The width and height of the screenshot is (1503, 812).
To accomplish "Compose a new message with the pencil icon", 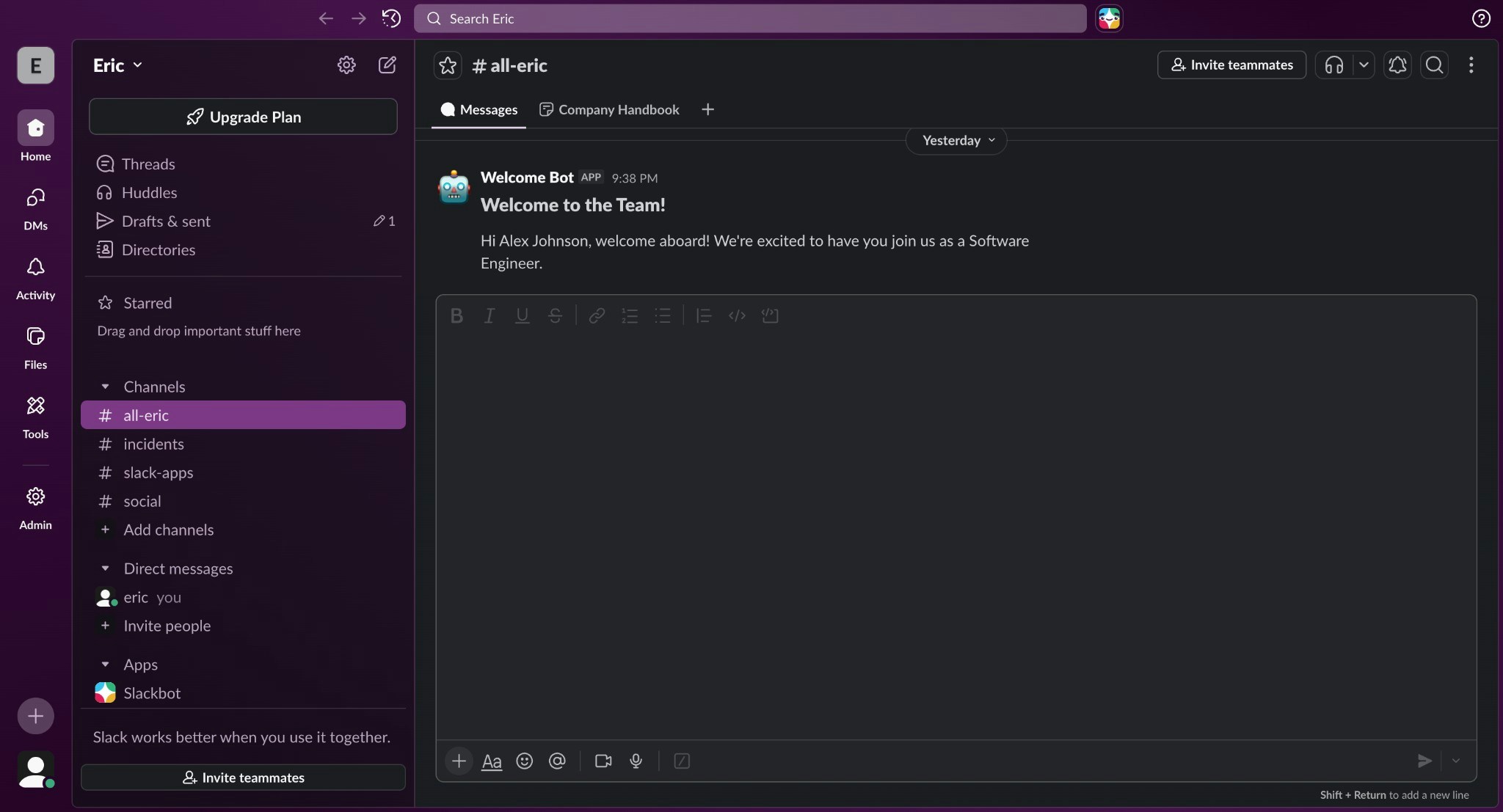I will pyautogui.click(x=387, y=65).
